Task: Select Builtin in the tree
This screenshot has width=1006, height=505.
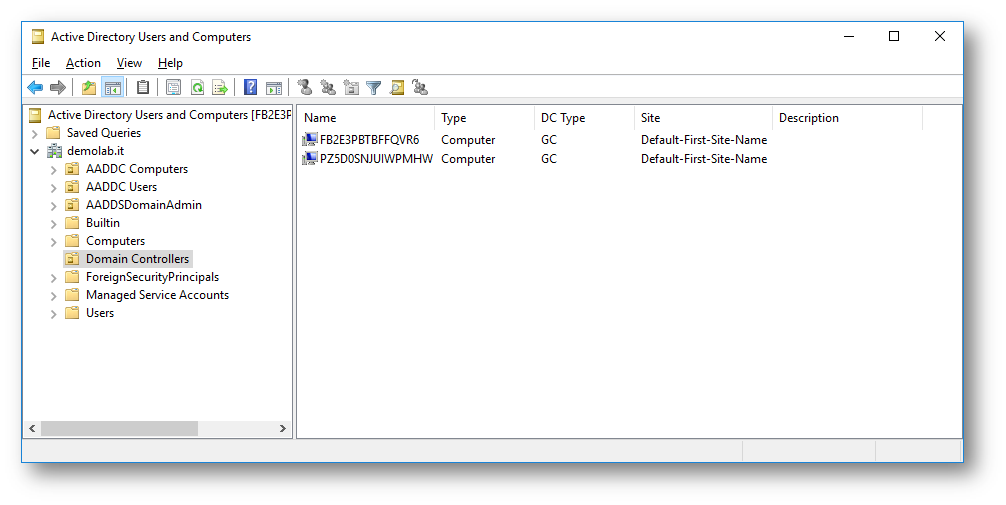Action: pyautogui.click(x=103, y=223)
